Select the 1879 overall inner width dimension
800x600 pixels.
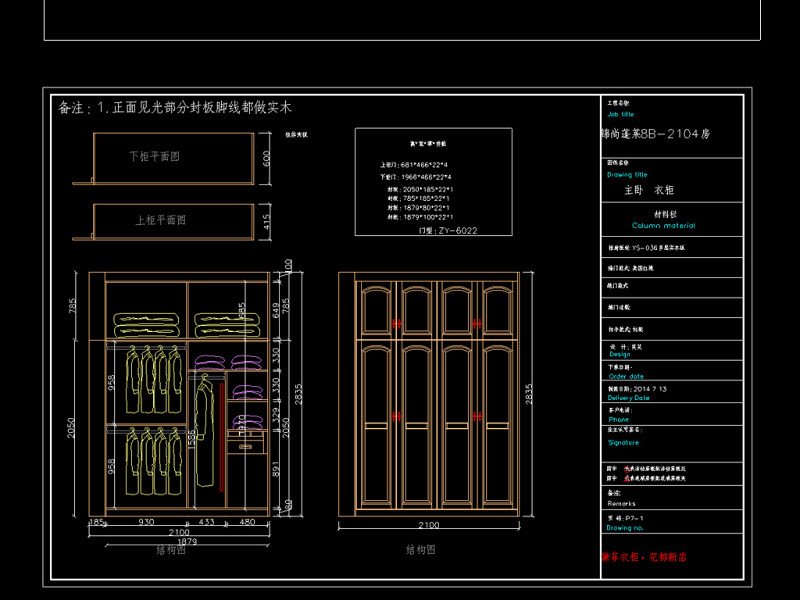(187, 541)
